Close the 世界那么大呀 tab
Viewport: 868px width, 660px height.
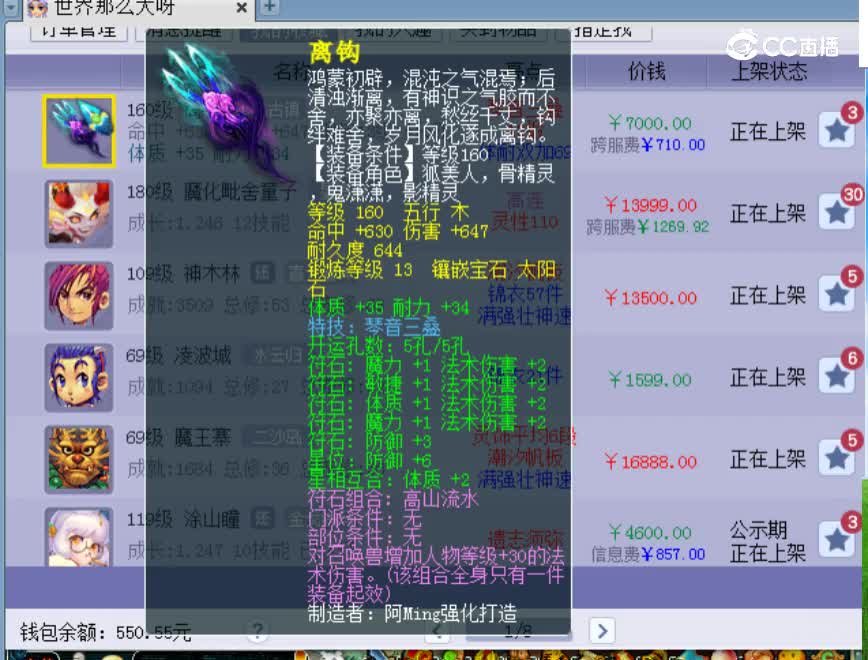click(241, 8)
